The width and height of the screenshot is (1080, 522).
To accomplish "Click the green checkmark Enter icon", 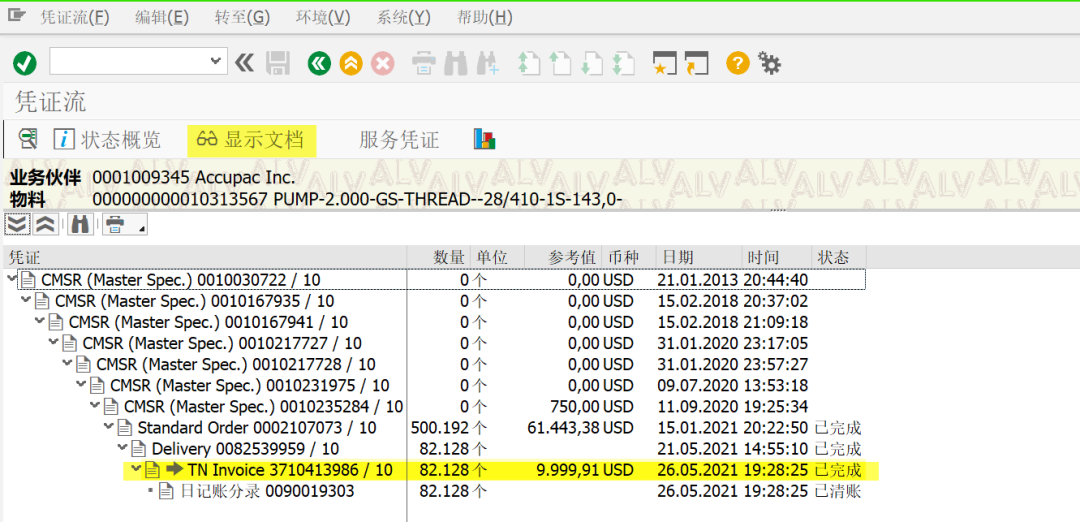I will [x=25, y=64].
